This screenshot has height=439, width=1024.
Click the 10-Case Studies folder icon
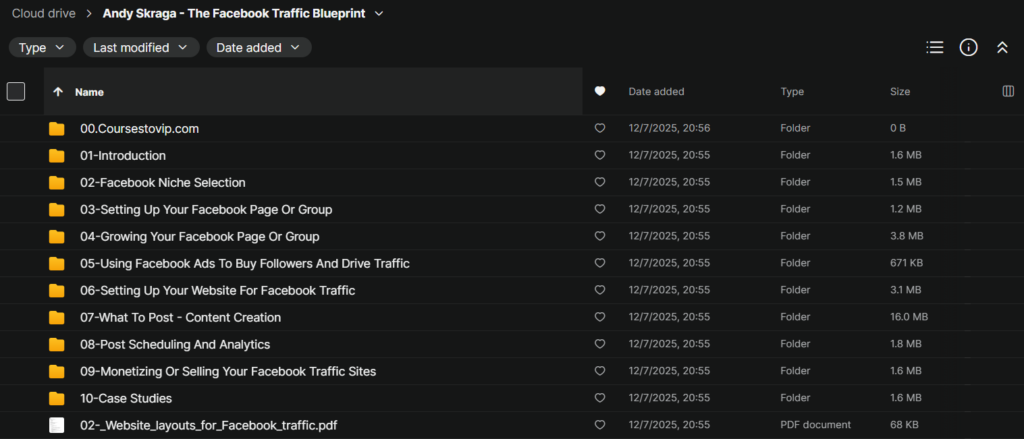point(57,398)
